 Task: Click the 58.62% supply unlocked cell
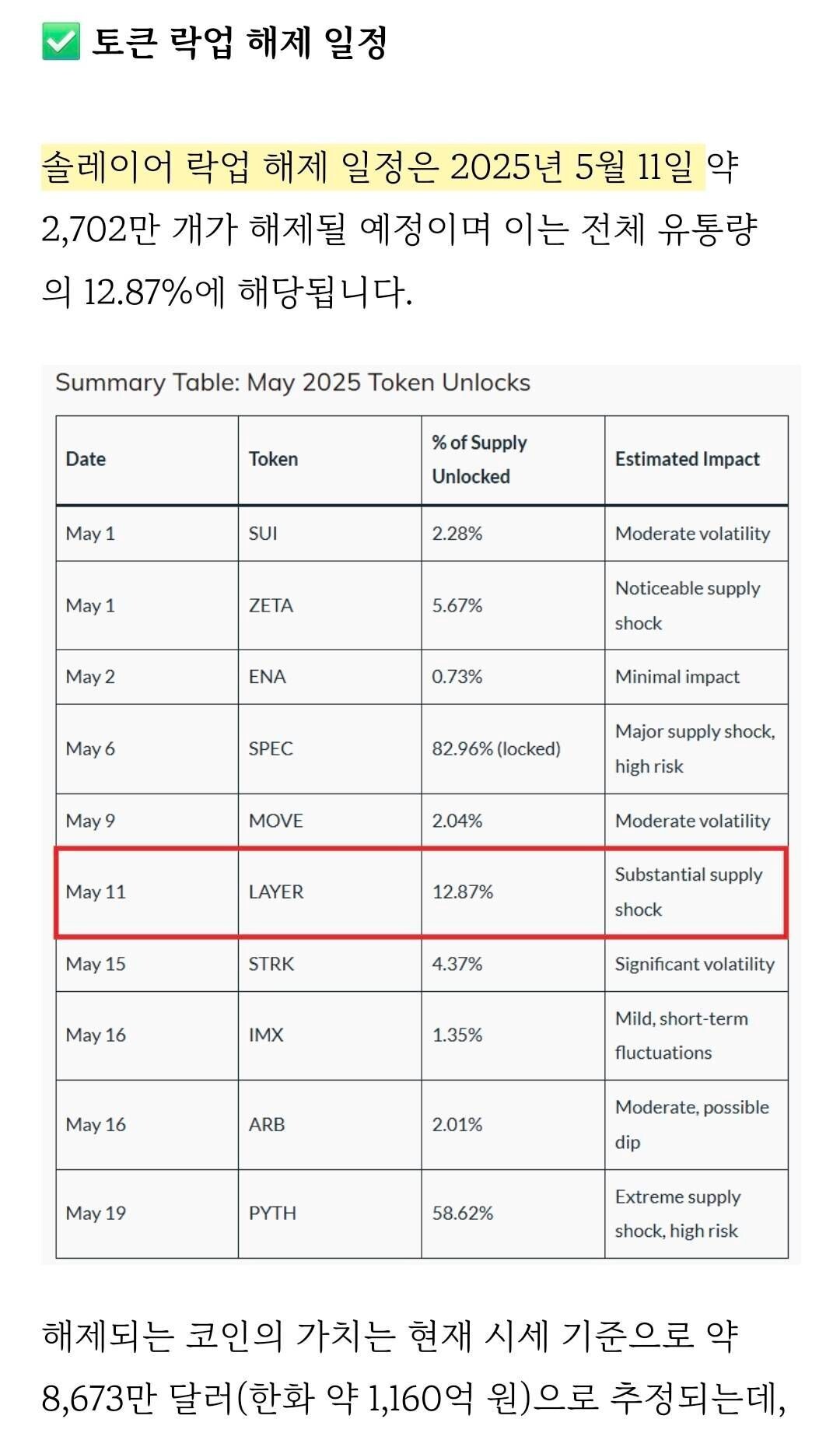tap(463, 1213)
